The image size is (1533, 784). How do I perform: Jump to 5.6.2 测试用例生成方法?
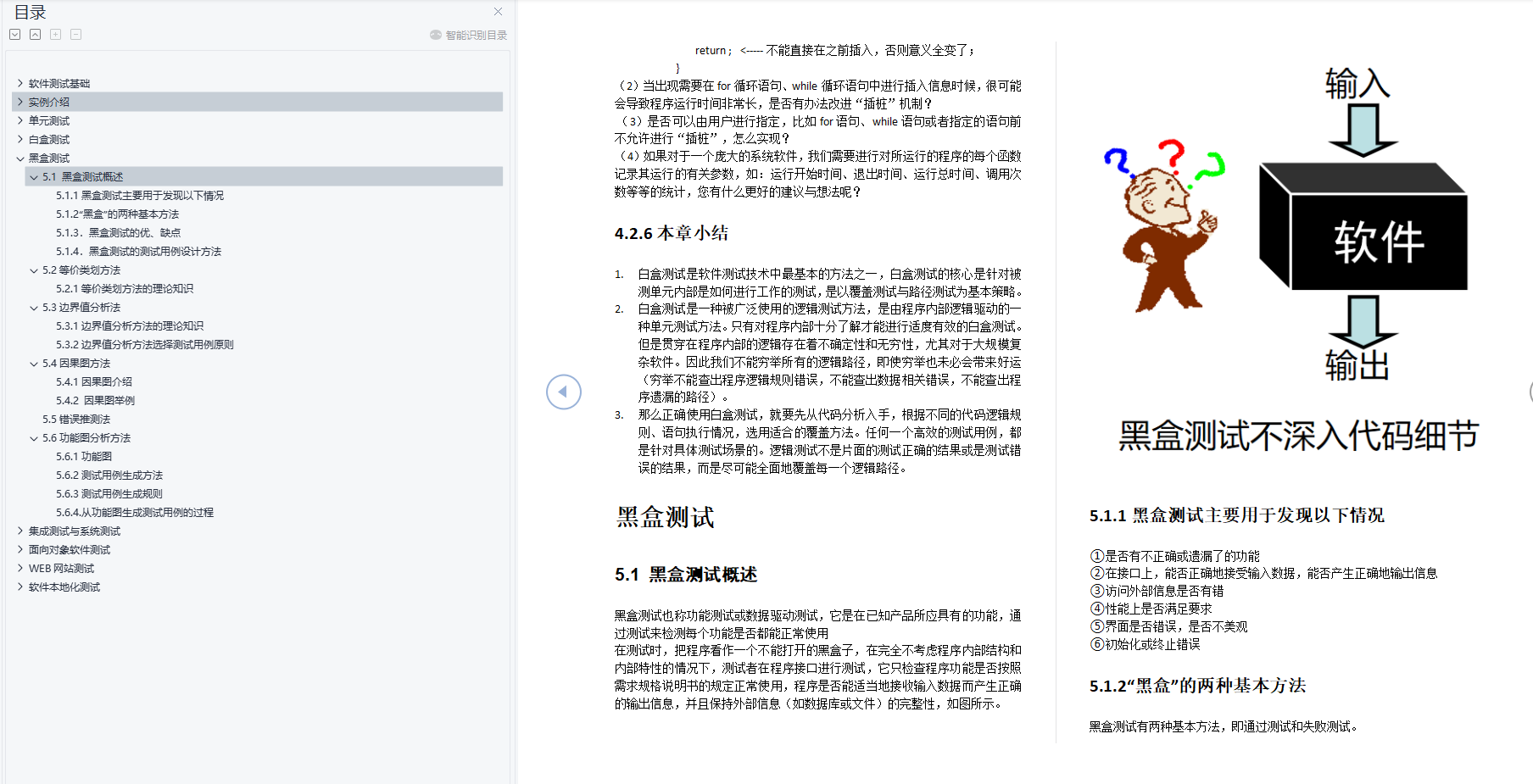click(x=108, y=475)
